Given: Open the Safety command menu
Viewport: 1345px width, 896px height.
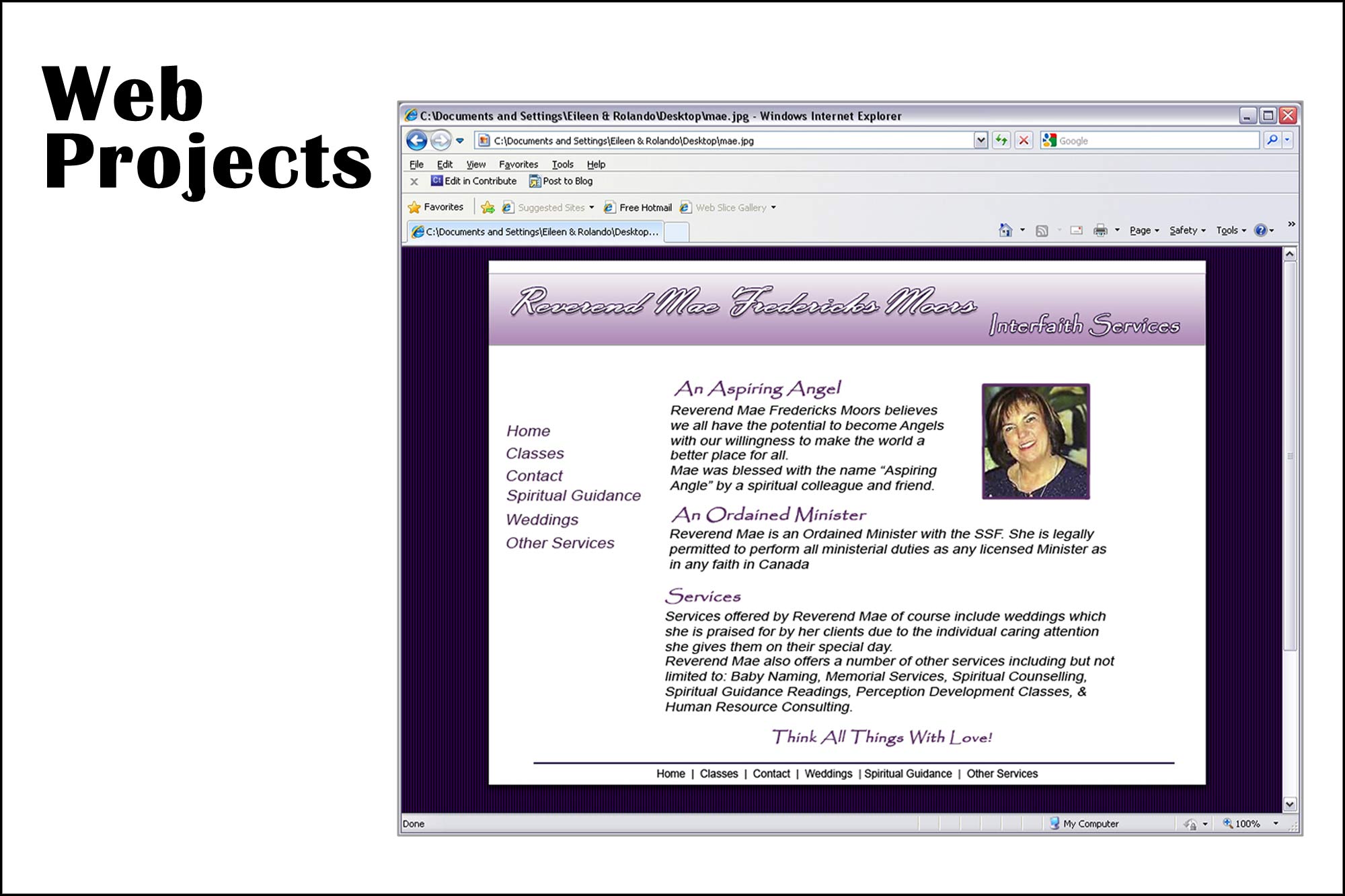Looking at the screenshot, I should (1187, 231).
